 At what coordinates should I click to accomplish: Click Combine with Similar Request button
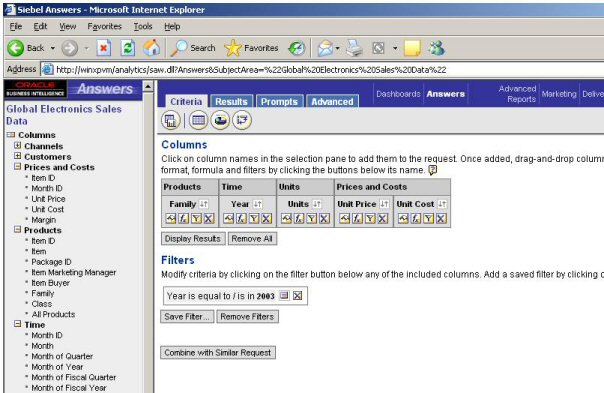coord(218,353)
